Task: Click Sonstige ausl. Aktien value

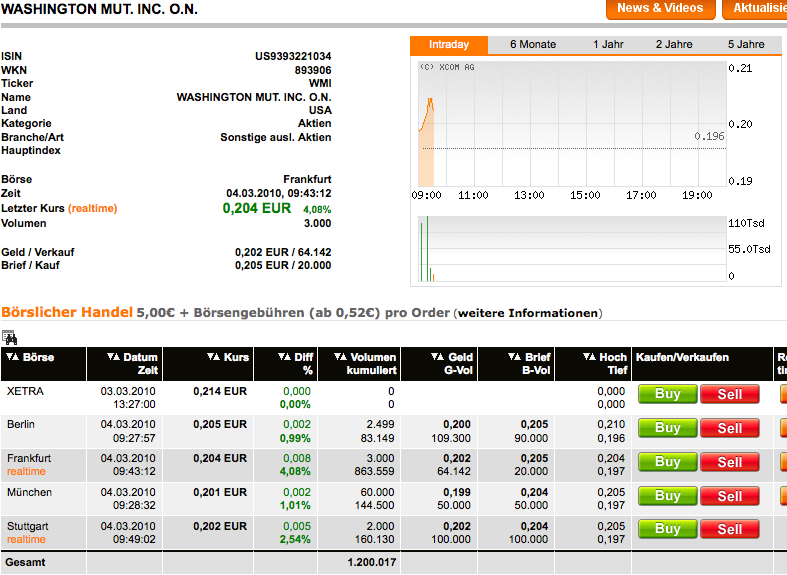Action: [276, 137]
